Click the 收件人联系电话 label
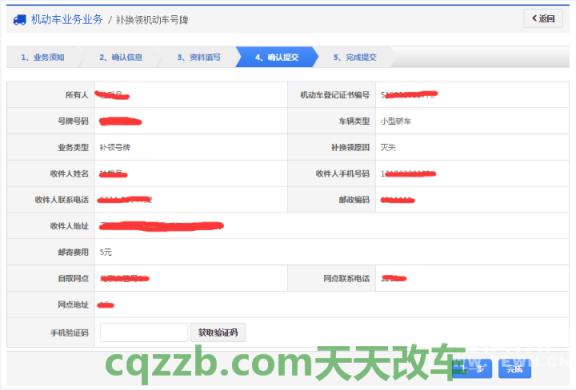576x390 pixels. (62, 200)
